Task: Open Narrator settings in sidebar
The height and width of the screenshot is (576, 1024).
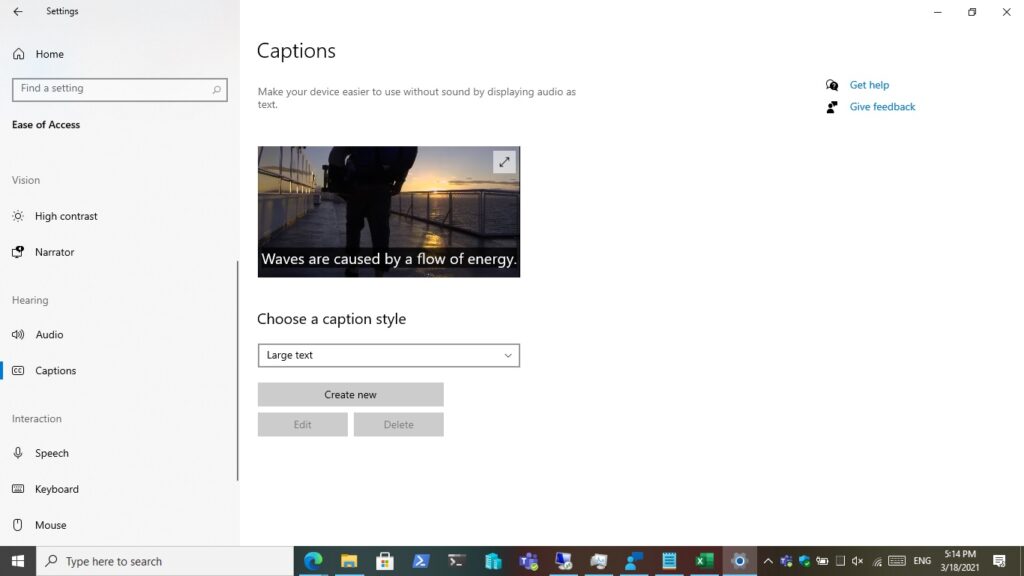Action: click(x=52, y=252)
